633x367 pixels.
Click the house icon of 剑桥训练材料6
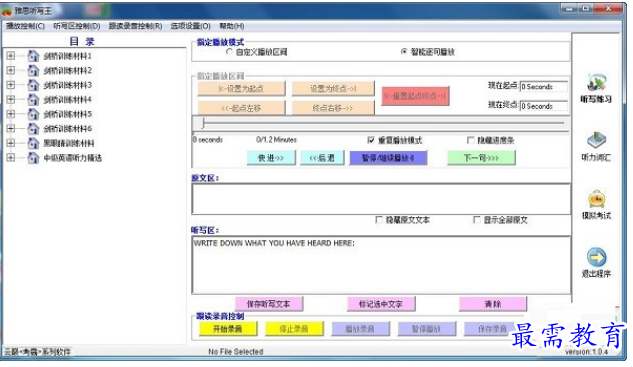[x=33, y=128]
